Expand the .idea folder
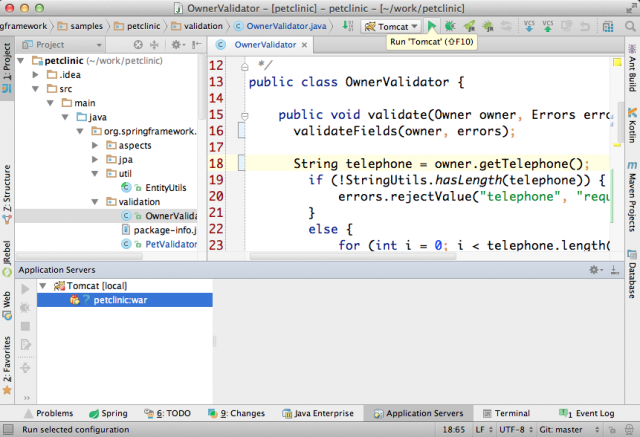The width and height of the screenshot is (640, 437). tap(36, 75)
